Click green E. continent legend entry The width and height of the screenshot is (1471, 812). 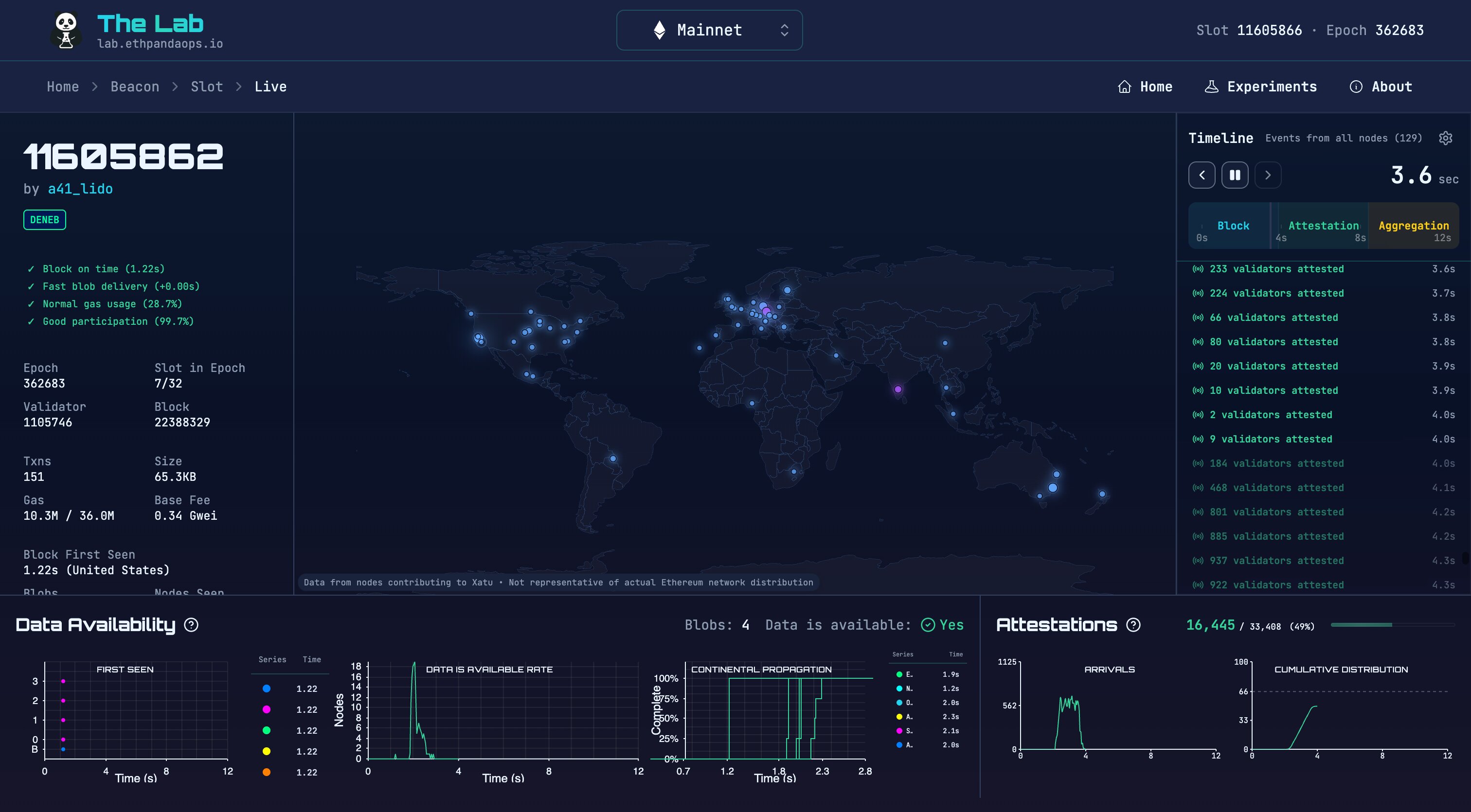927,674
